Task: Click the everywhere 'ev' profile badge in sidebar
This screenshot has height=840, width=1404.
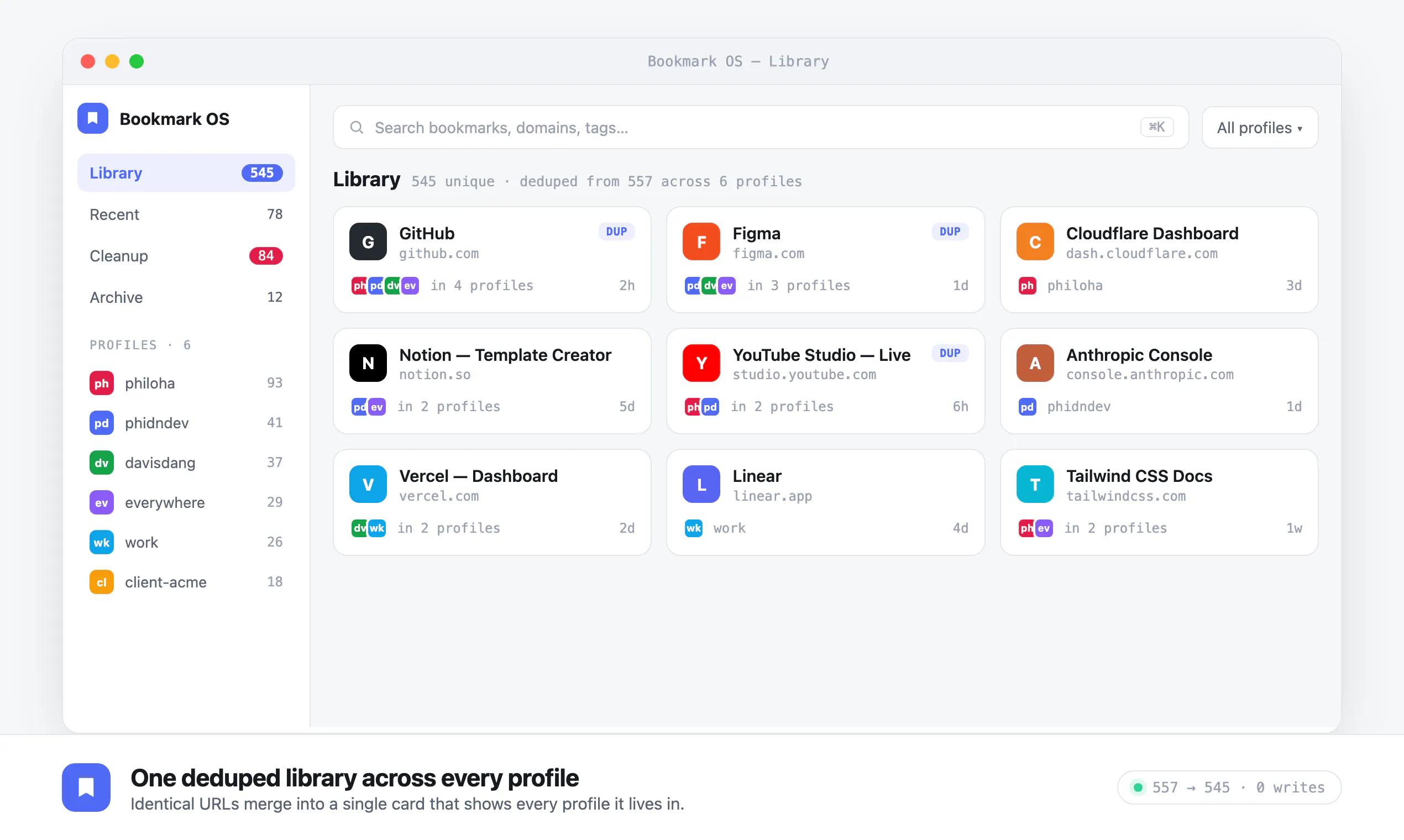Action: pyautogui.click(x=101, y=502)
